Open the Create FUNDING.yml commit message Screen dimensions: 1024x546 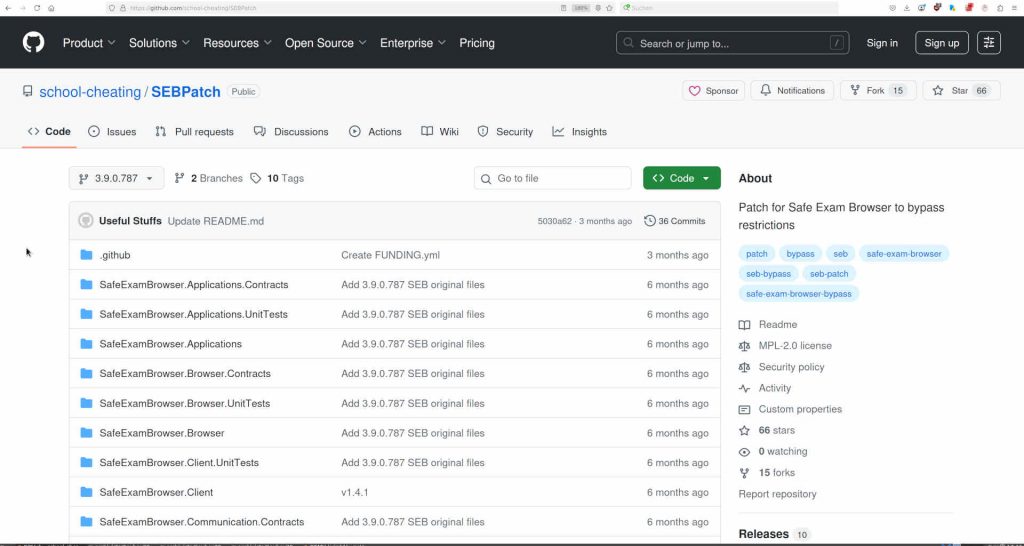tap(391, 255)
